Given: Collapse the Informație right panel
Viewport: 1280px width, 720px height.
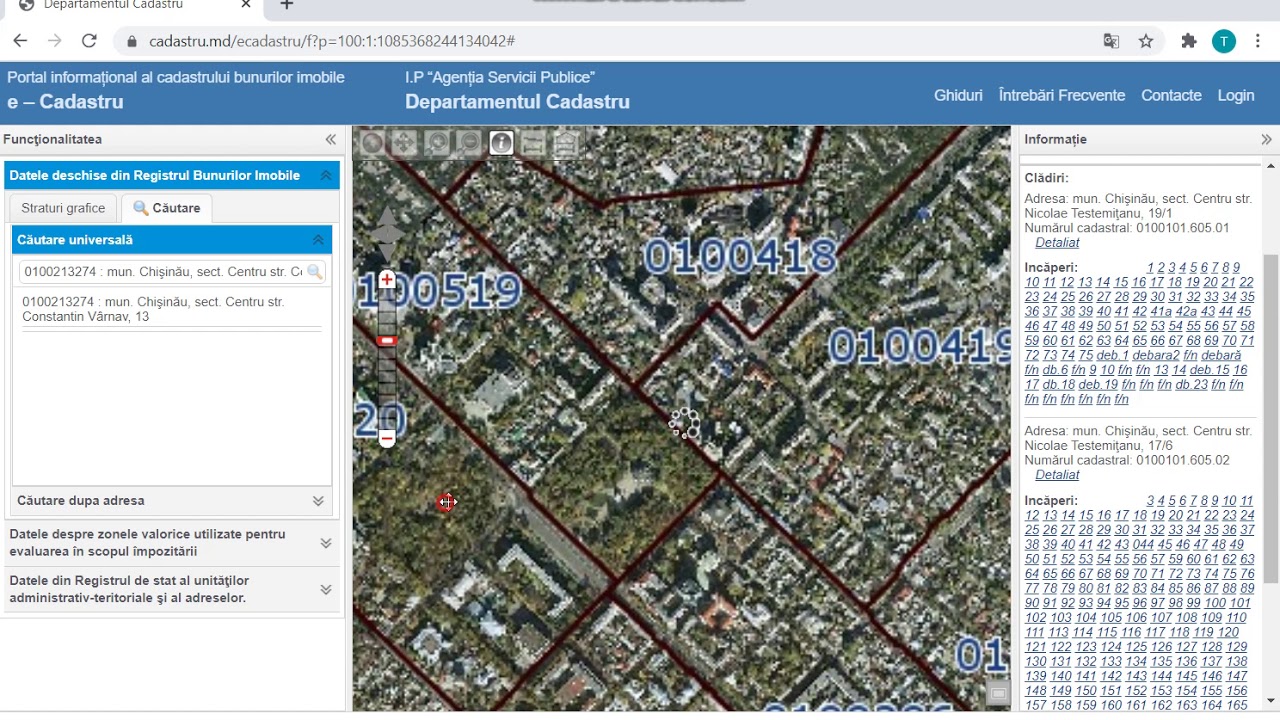Looking at the screenshot, I should pos(1266,140).
